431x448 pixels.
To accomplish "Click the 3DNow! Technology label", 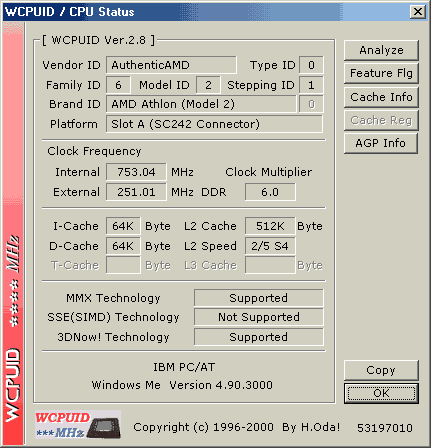I will coord(113,337).
